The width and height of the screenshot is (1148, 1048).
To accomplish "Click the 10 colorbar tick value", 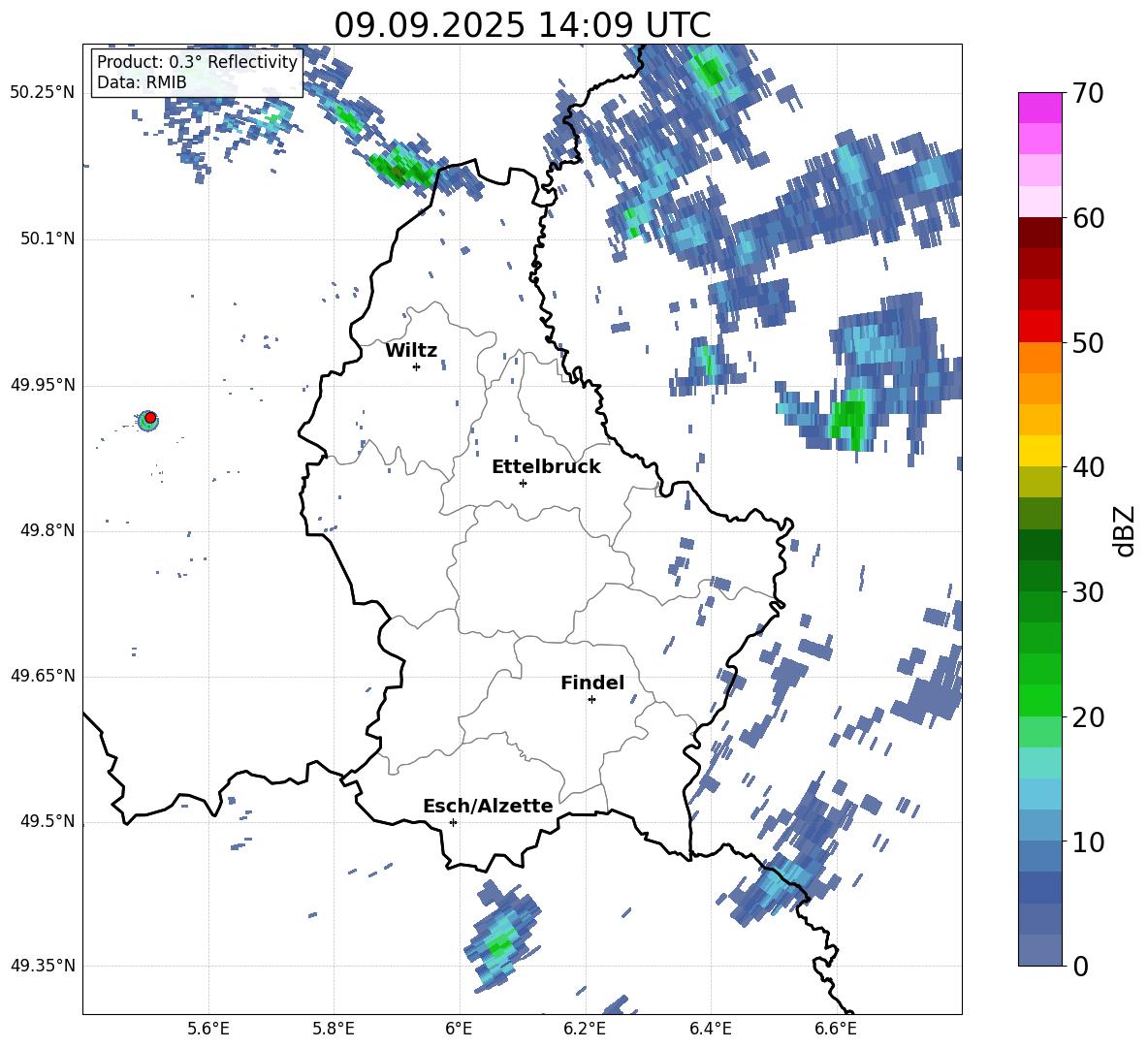I will pos(1088,842).
